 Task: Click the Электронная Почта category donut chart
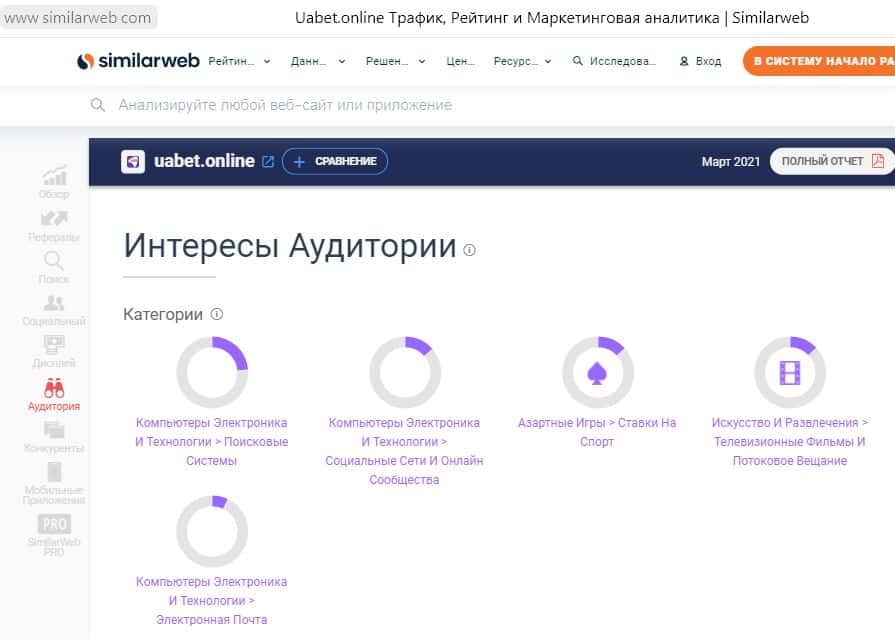coord(212,531)
